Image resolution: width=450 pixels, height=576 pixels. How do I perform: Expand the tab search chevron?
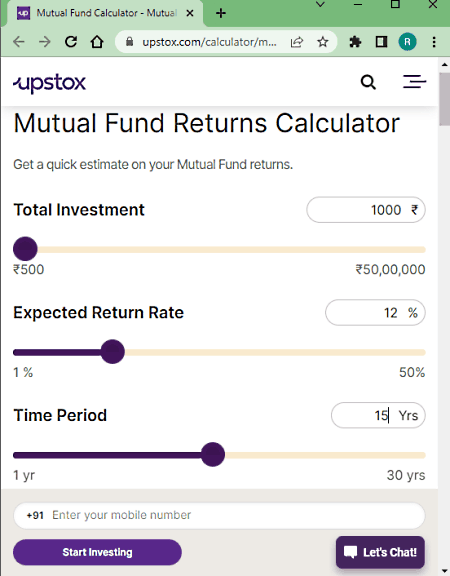321,5
